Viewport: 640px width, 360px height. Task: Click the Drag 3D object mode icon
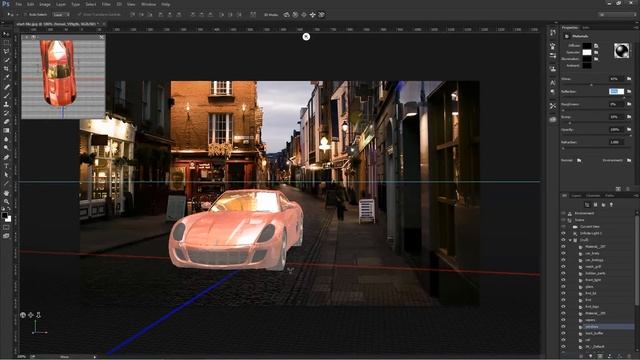(304, 15)
